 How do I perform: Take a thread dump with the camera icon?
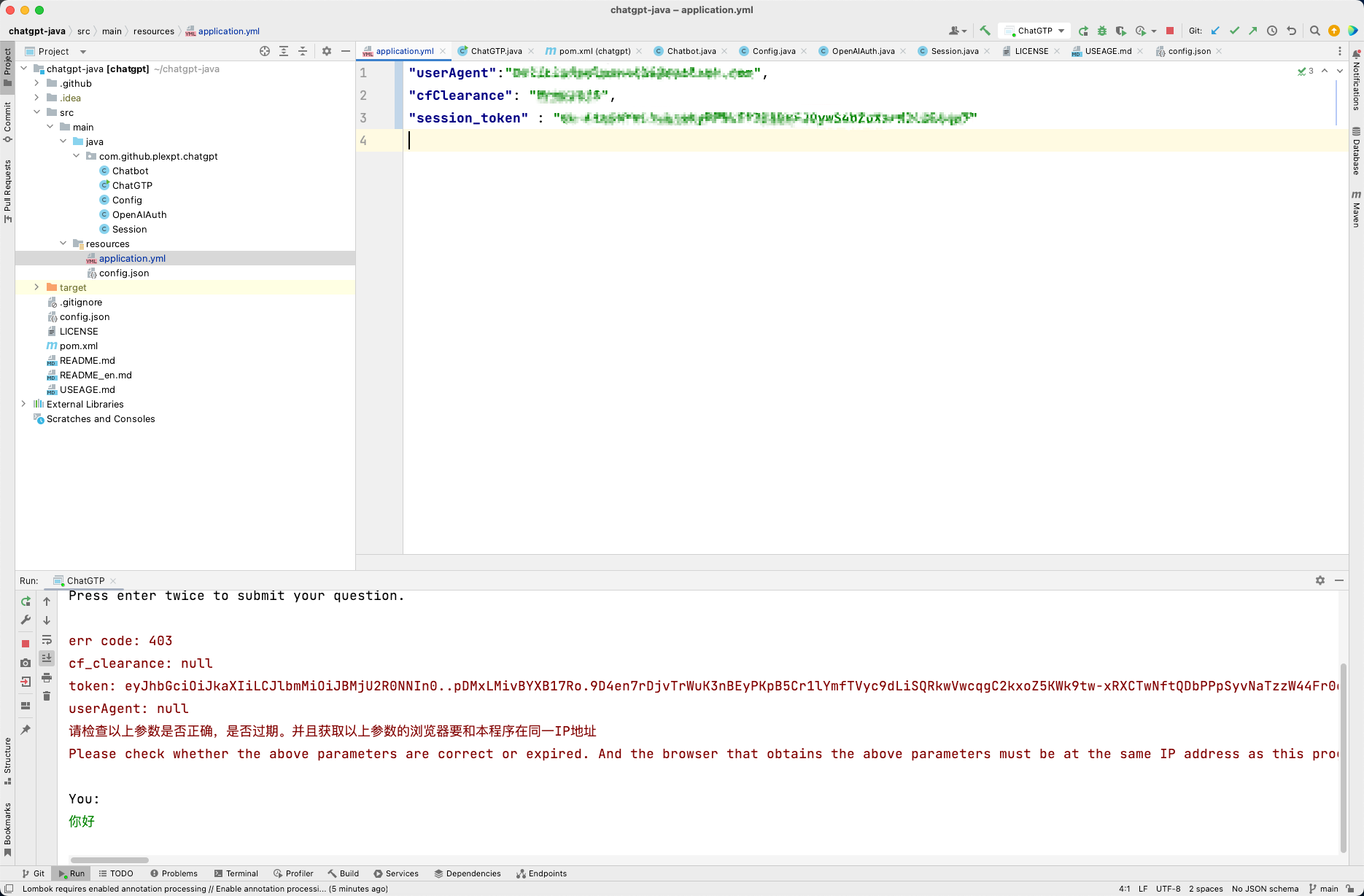(26, 663)
